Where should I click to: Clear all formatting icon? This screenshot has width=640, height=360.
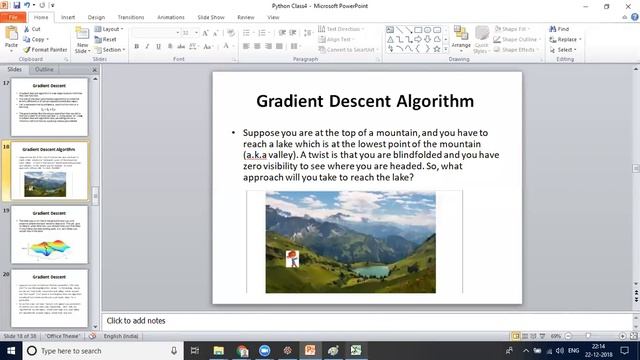coord(231,33)
